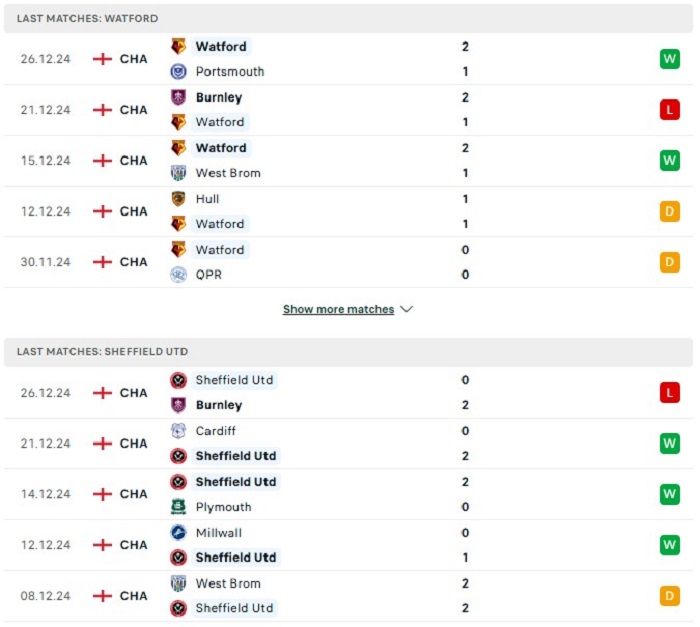Click the Cardiff club crest icon
This screenshot has height=627, width=700.
(x=178, y=431)
